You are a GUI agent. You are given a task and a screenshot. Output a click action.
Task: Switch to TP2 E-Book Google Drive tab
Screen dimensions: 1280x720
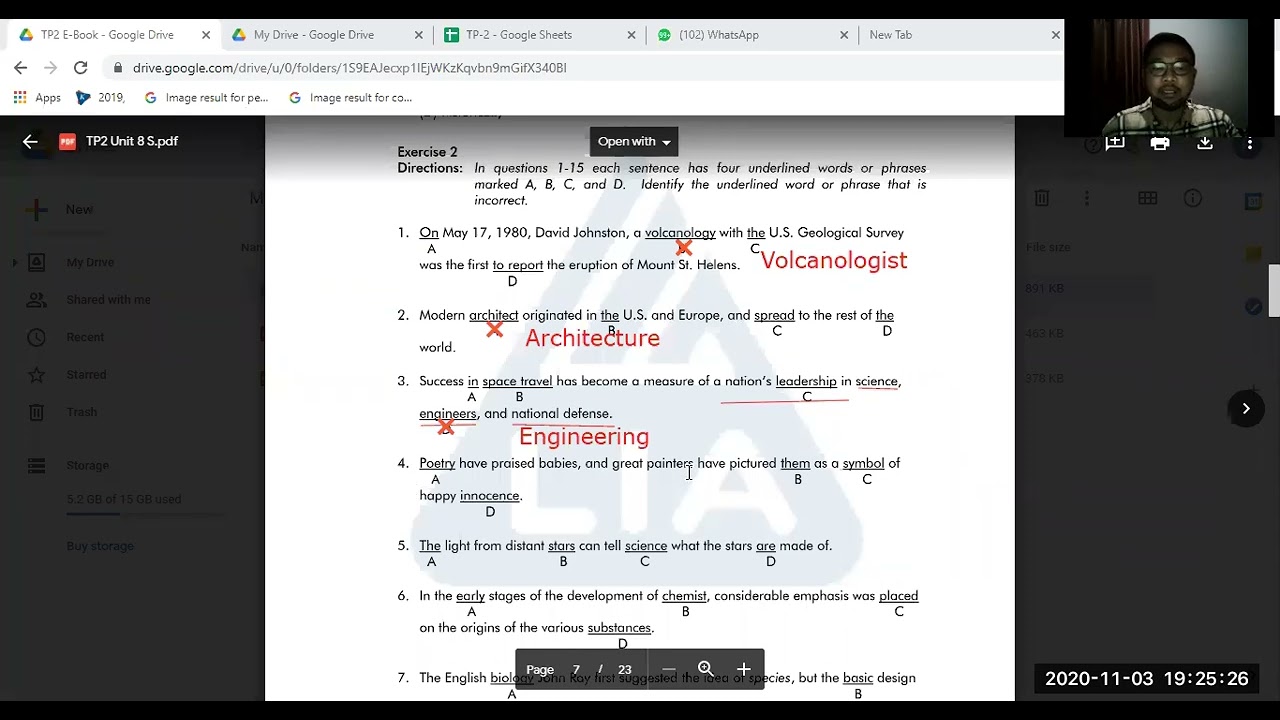click(107, 35)
